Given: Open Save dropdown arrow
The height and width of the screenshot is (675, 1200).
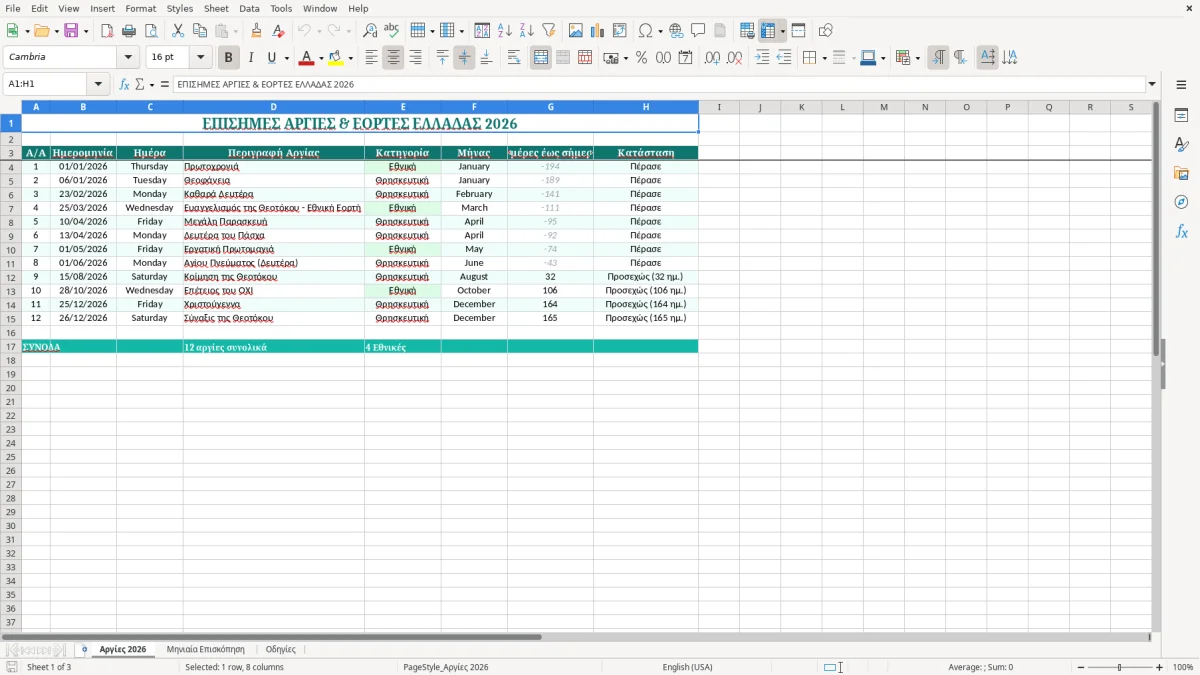Looking at the screenshot, I should pyautogui.click(x=86, y=31).
